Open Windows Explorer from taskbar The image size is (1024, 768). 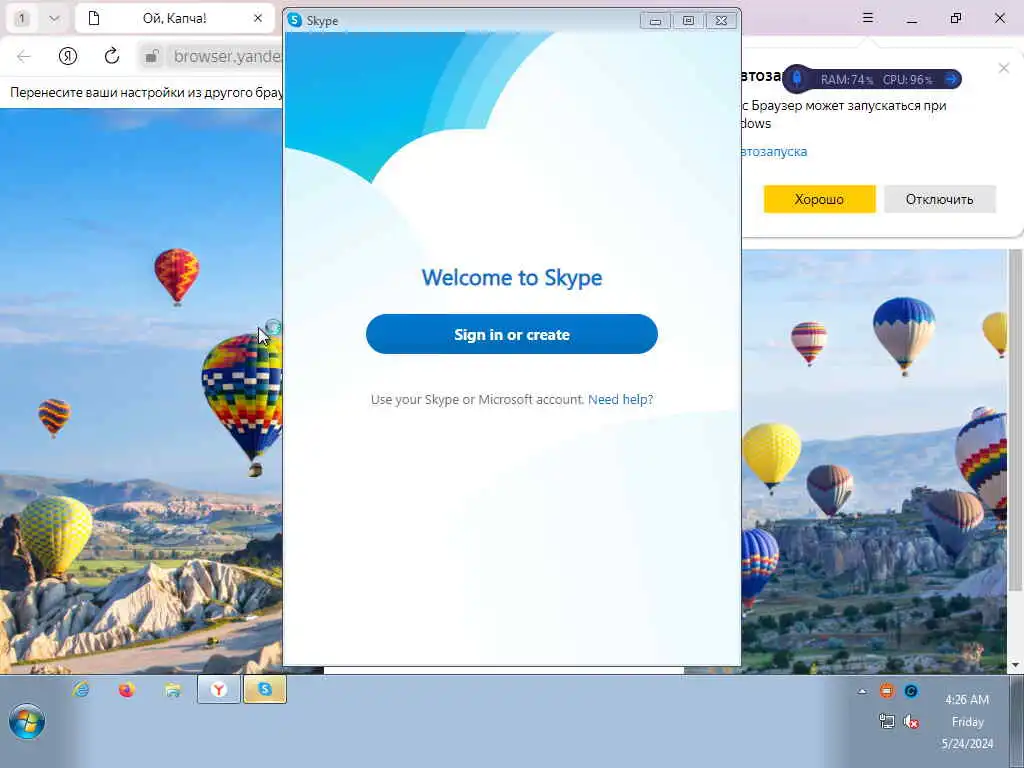click(x=172, y=689)
